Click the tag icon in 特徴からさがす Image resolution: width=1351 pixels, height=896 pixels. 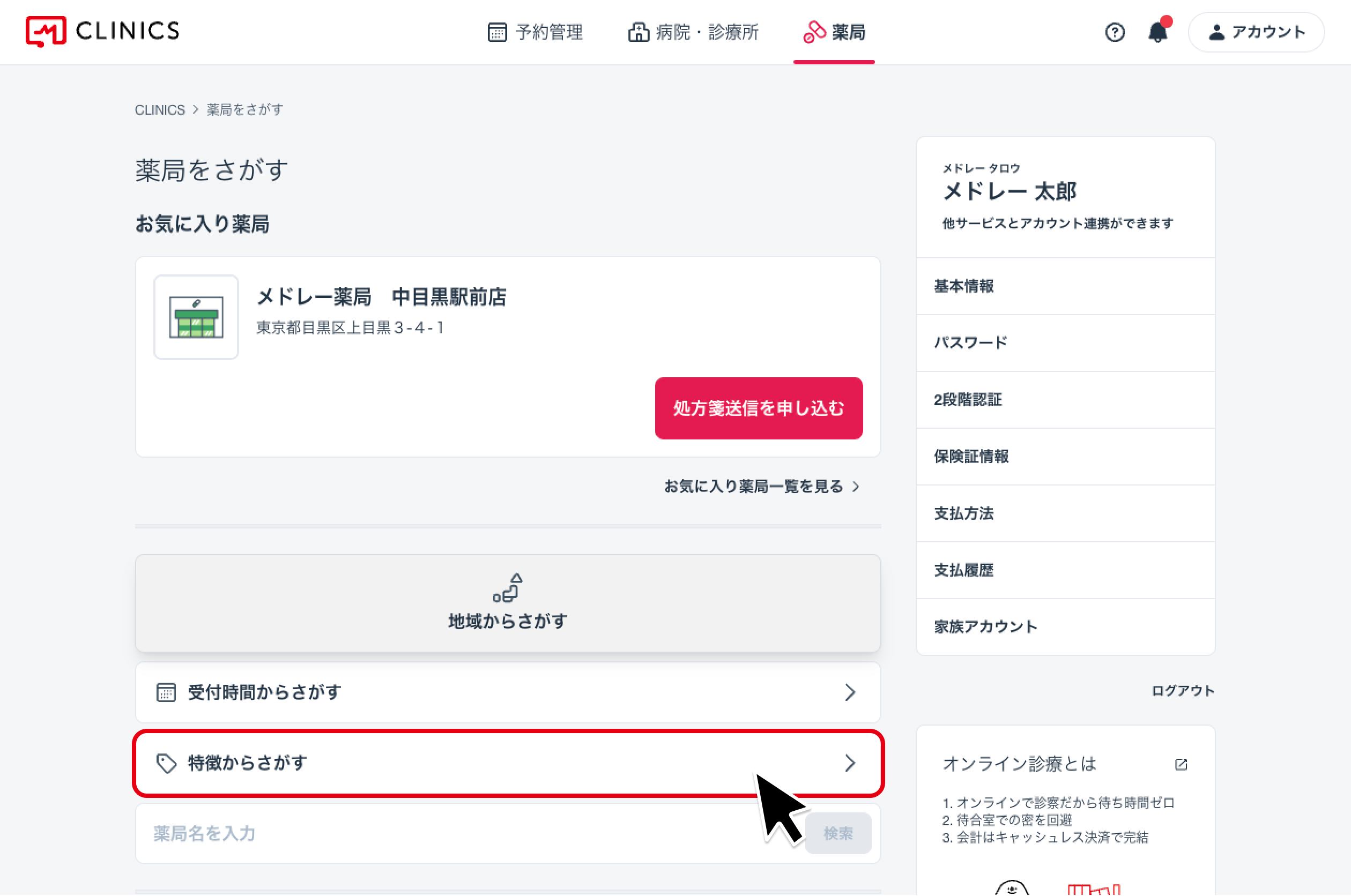click(x=166, y=763)
